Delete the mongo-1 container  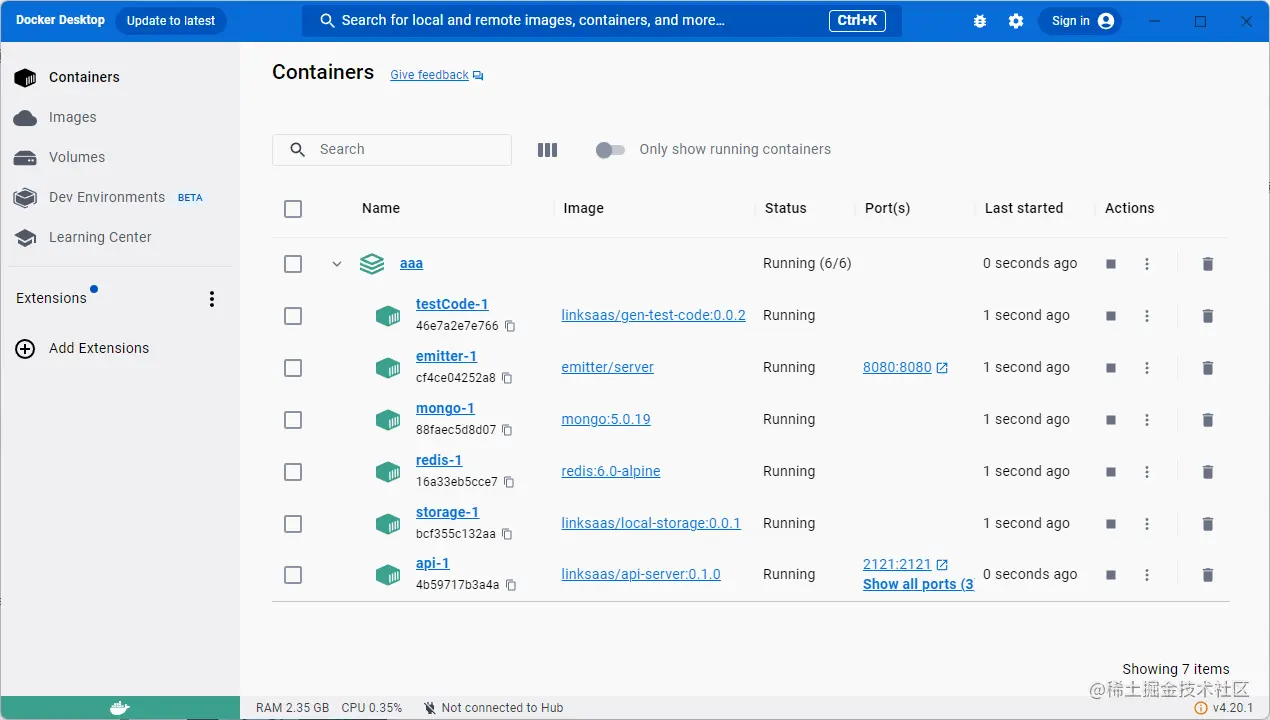[x=1207, y=420]
